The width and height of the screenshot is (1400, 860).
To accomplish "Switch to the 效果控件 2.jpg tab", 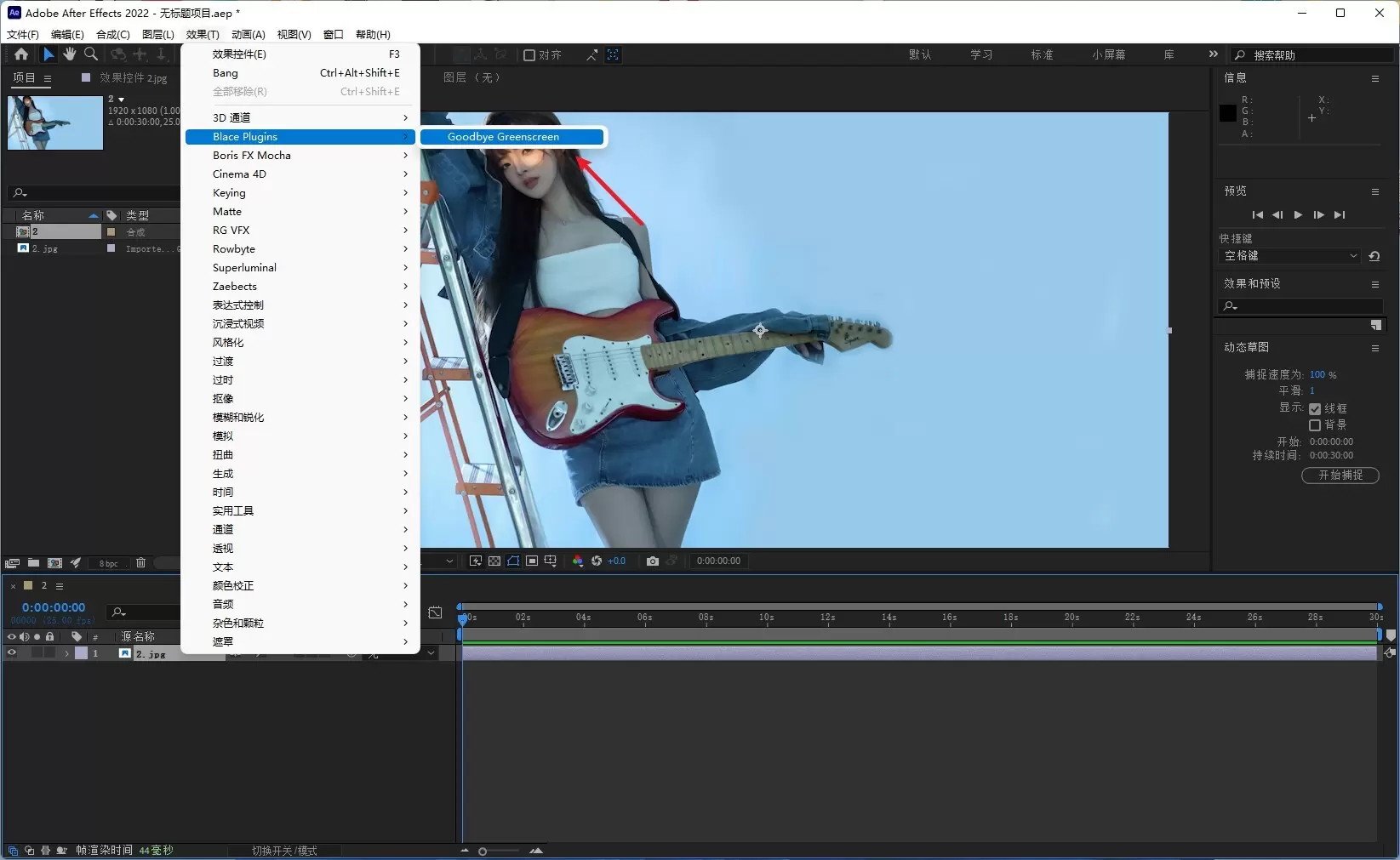I will pos(133,78).
